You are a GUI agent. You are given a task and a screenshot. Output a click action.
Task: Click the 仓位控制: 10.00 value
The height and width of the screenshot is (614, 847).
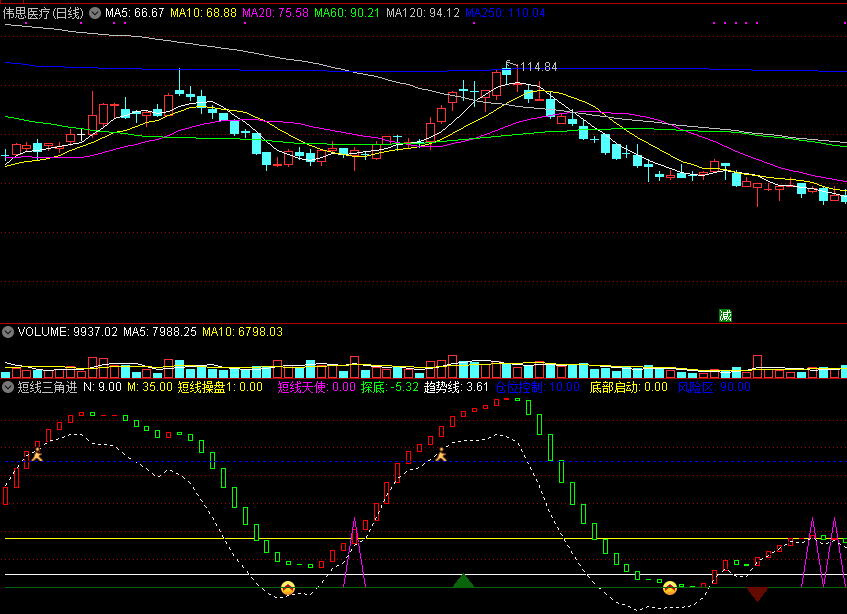(537, 387)
